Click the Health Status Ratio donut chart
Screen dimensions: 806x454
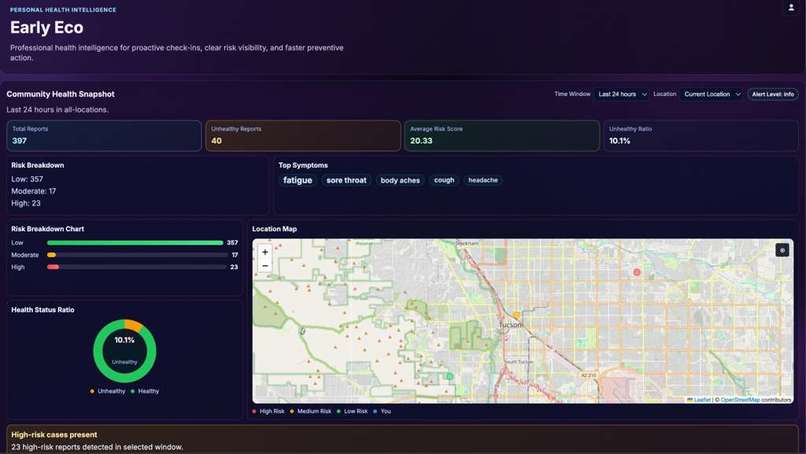[x=124, y=351]
